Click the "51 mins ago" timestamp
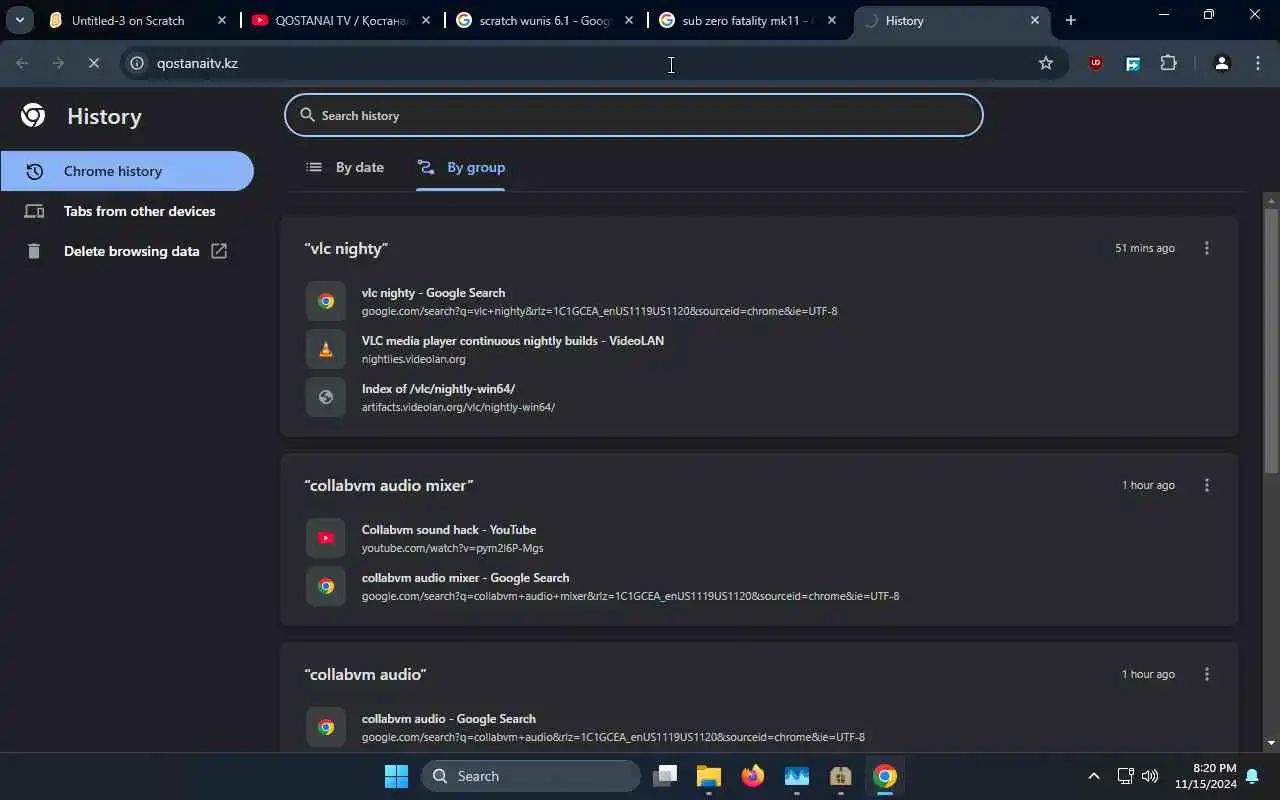Image resolution: width=1280 pixels, height=800 pixels. [1145, 248]
